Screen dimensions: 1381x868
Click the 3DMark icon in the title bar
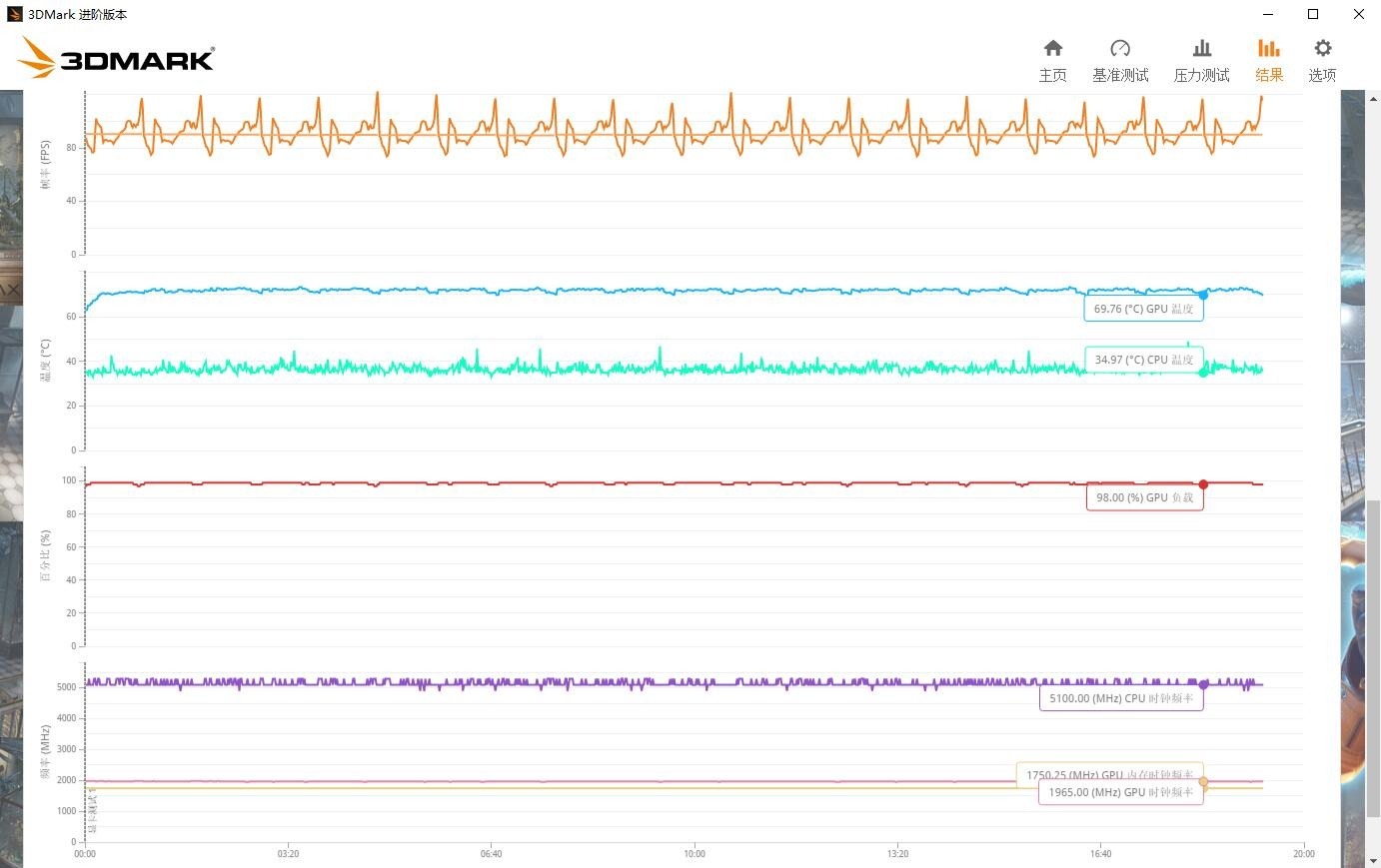pyautogui.click(x=14, y=14)
